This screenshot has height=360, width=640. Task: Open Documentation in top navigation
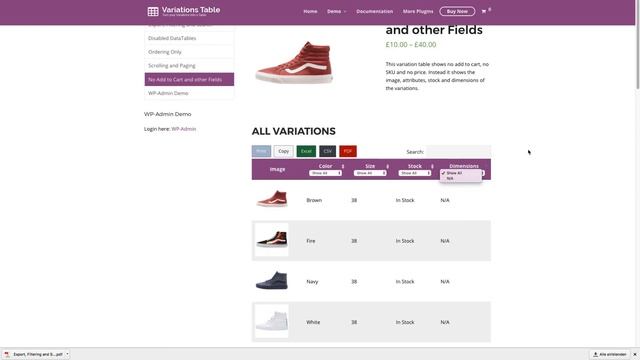[374, 11]
